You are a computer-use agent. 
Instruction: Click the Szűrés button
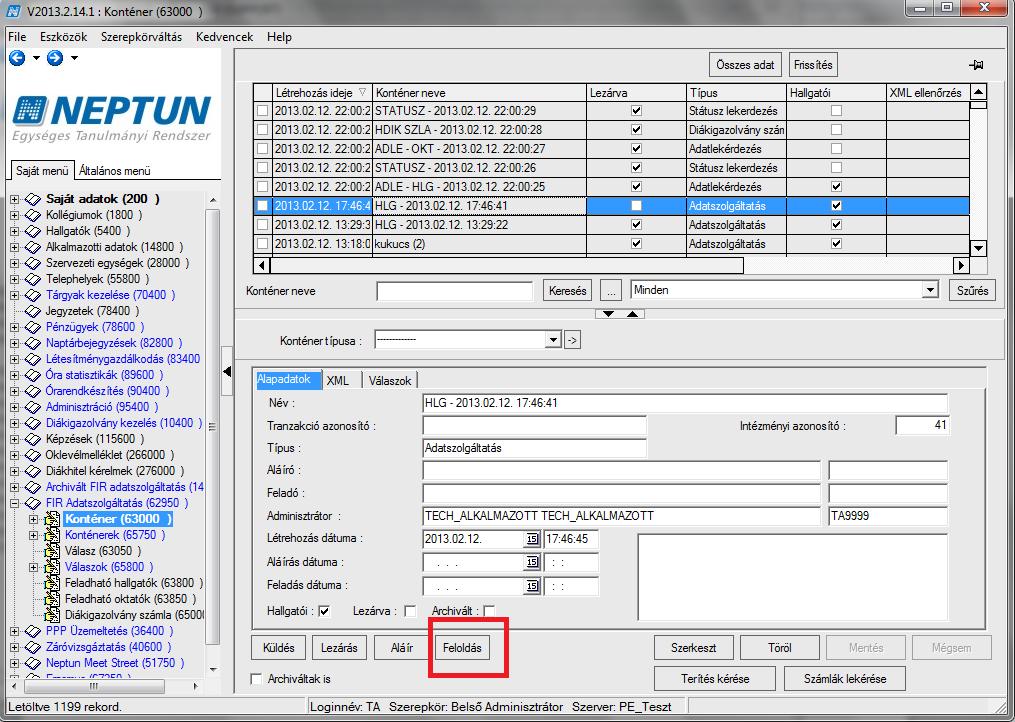point(972,291)
